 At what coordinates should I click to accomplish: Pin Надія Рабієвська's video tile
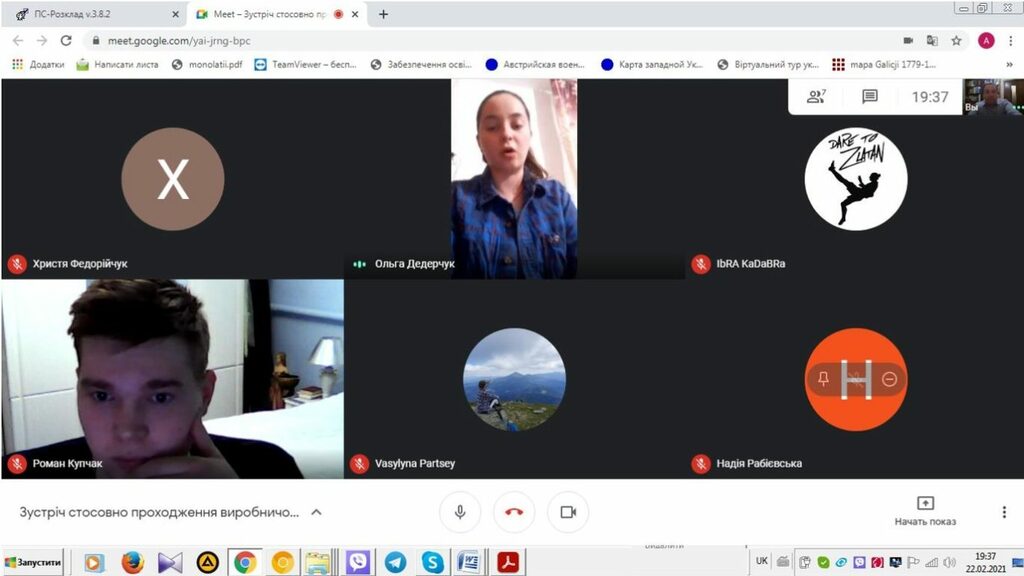click(823, 378)
